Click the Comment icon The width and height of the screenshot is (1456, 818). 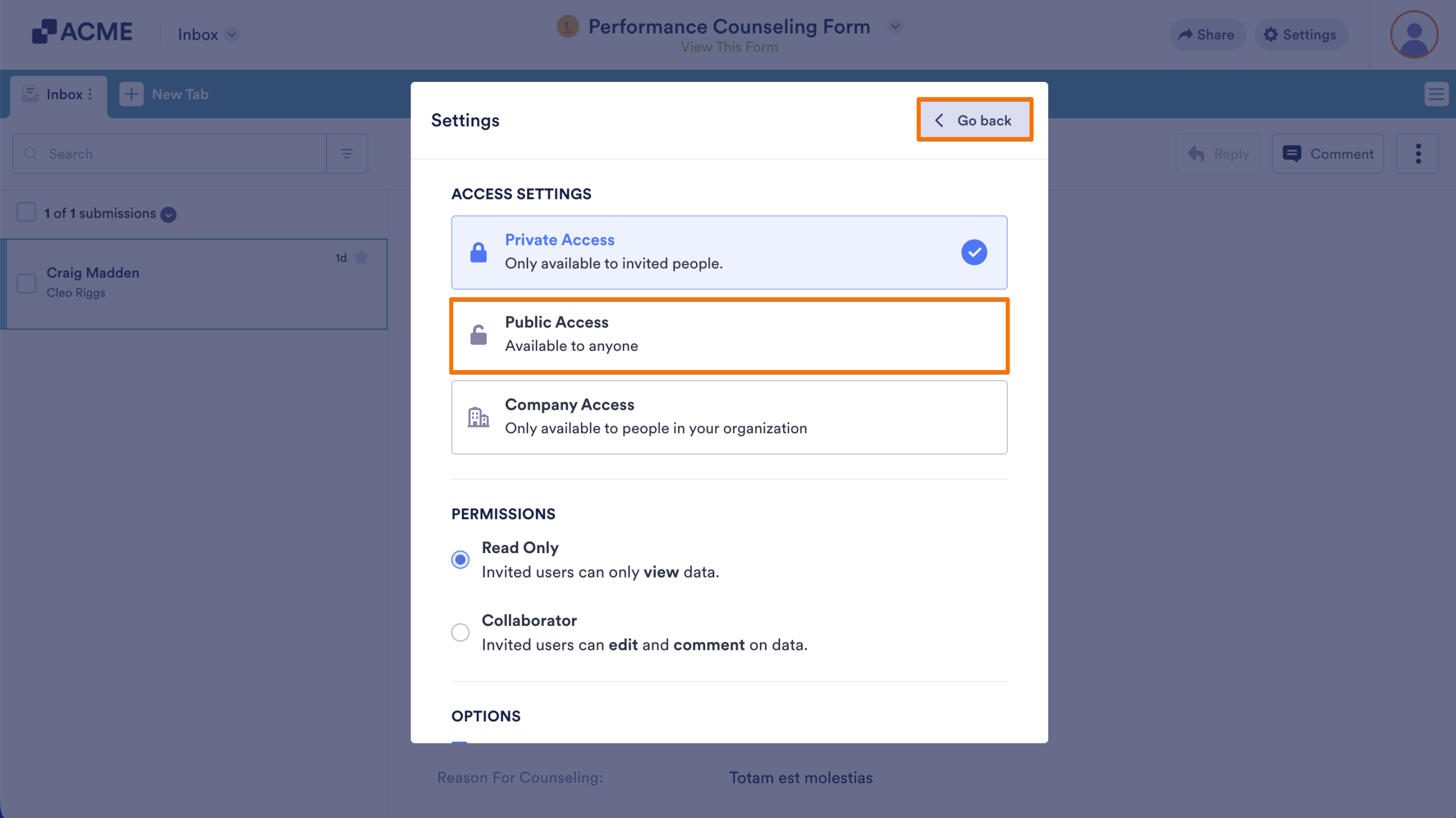(1292, 153)
